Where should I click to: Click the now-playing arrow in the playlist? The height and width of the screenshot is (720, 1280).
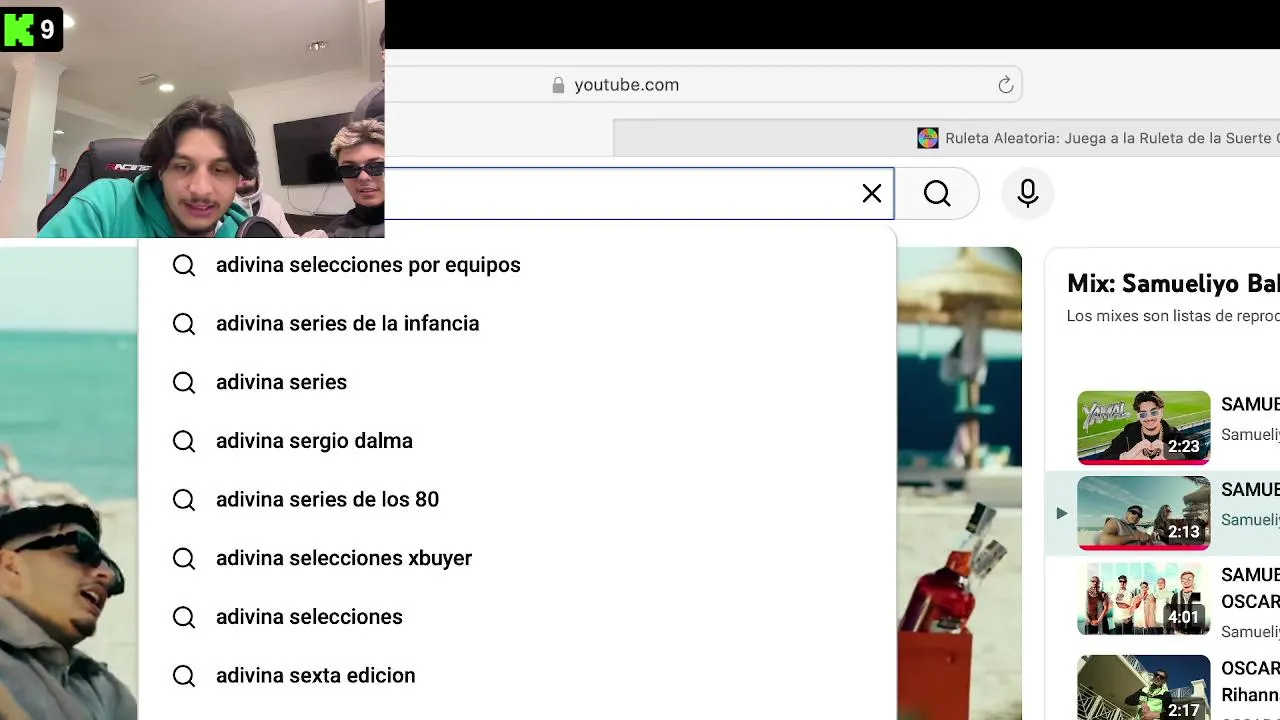coord(1061,513)
